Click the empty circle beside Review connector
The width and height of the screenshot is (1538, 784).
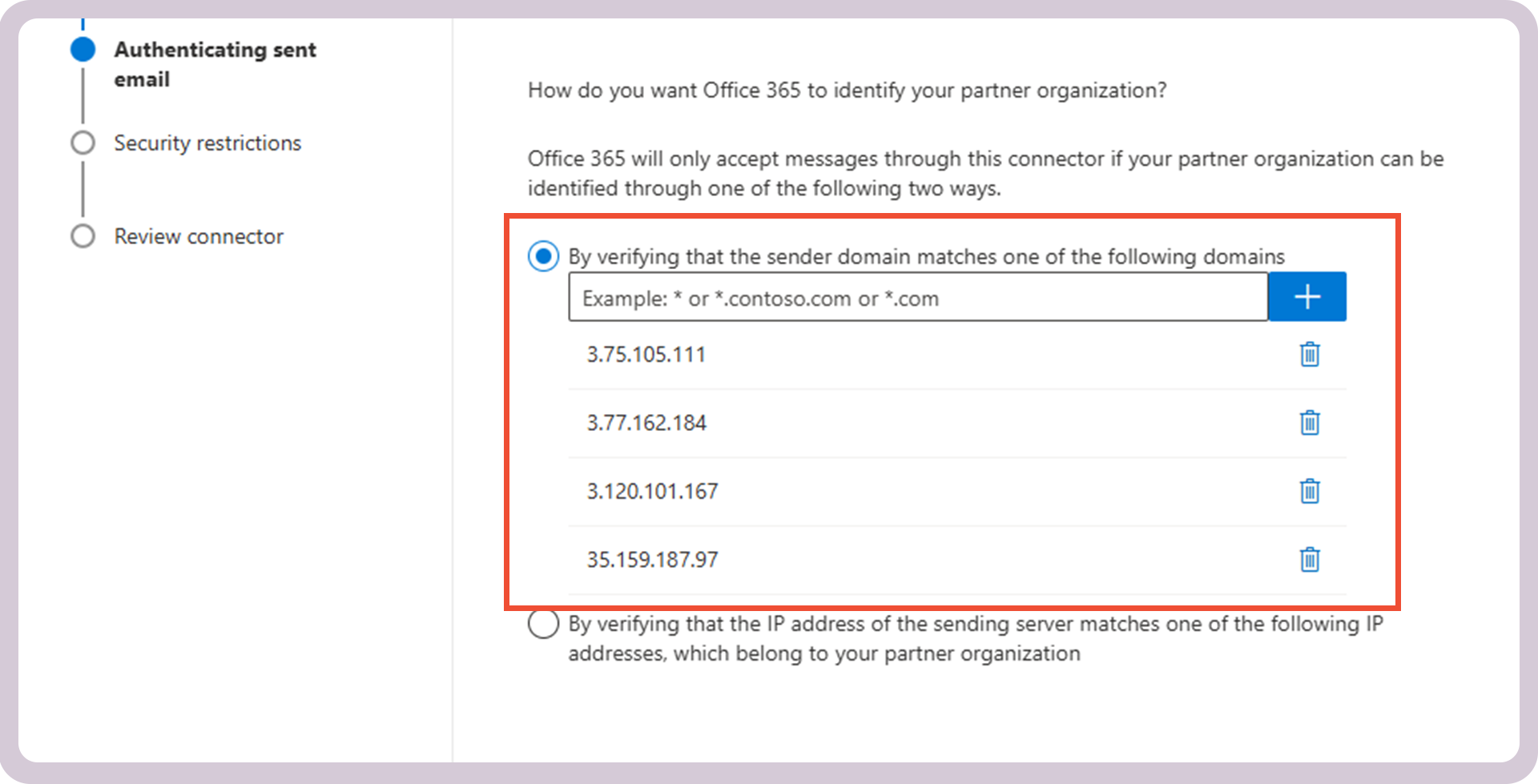point(83,235)
